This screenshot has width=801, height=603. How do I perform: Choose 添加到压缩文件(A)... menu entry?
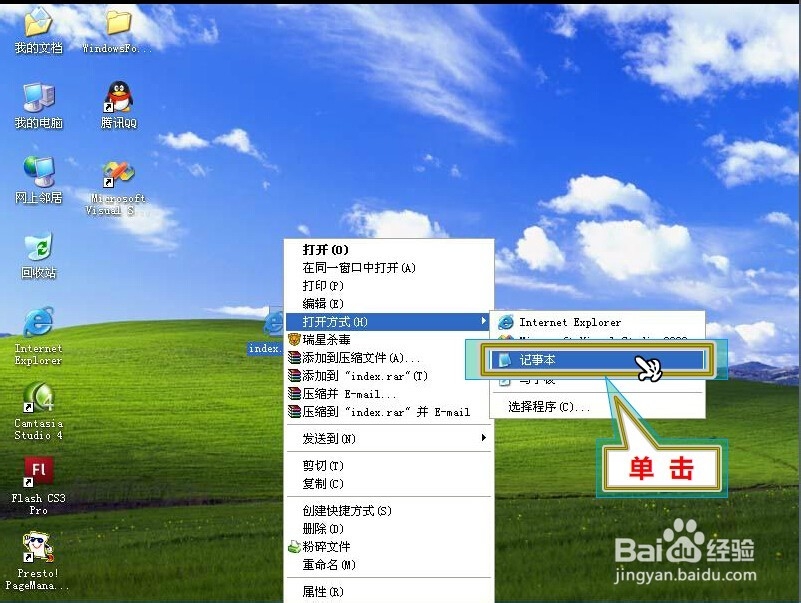click(389, 358)
